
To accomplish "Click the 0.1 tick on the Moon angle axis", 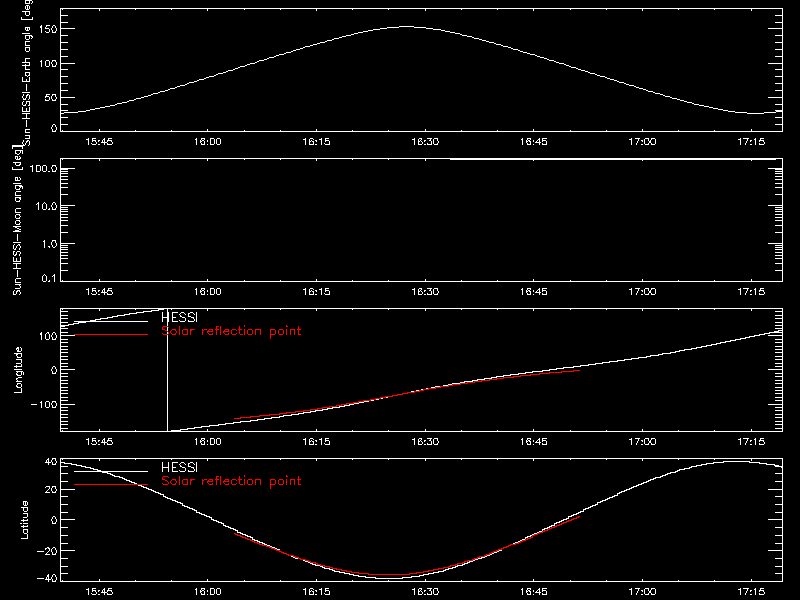I will coord(49,278).
